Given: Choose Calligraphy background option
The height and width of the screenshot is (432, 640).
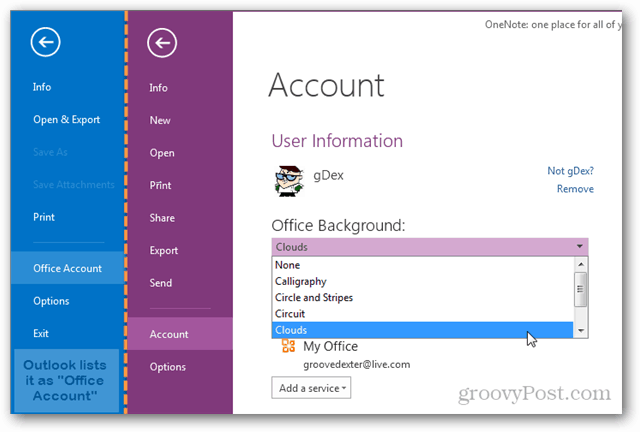Looking at the screenshot, I should tap(423, 281).
